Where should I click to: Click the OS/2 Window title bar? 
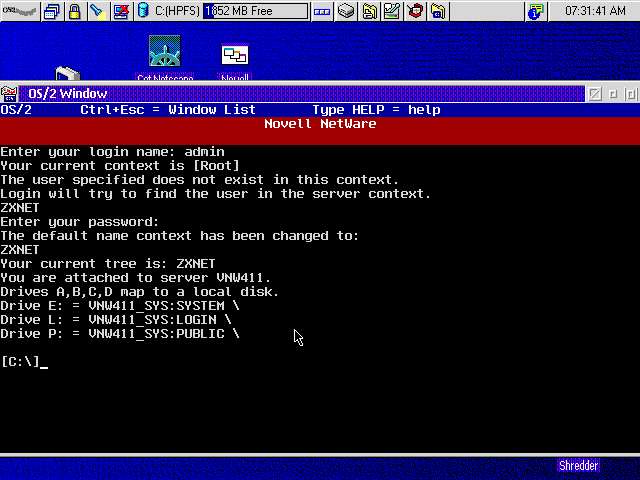(301, 94)
